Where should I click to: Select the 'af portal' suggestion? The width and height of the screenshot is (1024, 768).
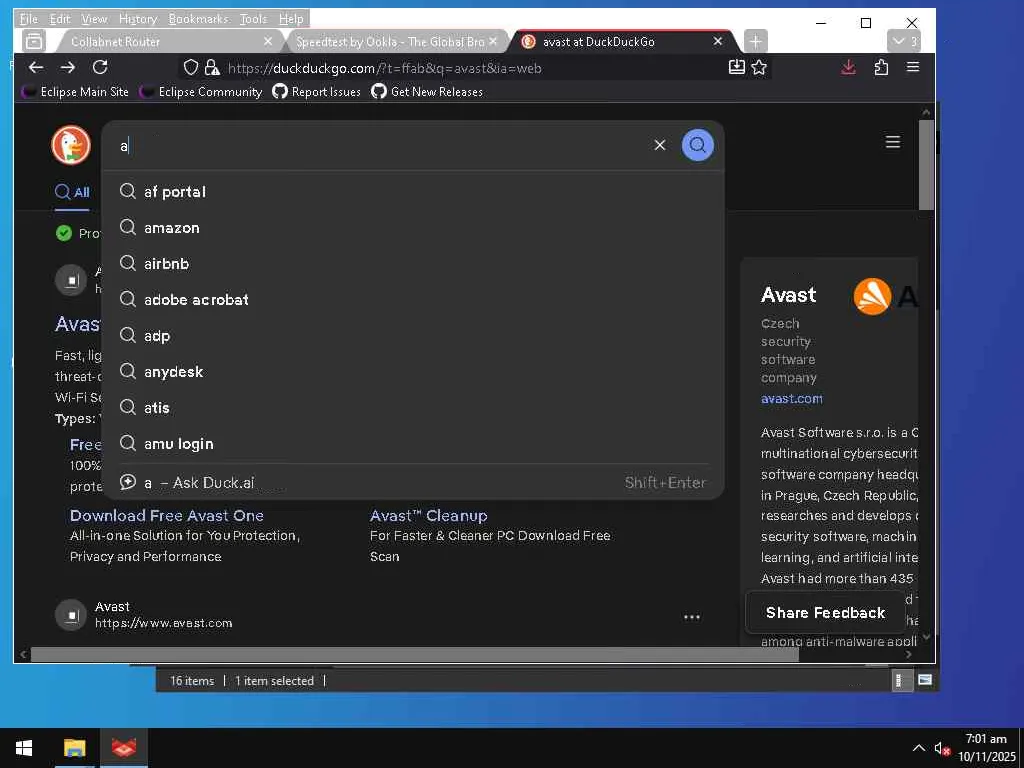[x=413, y=191]
